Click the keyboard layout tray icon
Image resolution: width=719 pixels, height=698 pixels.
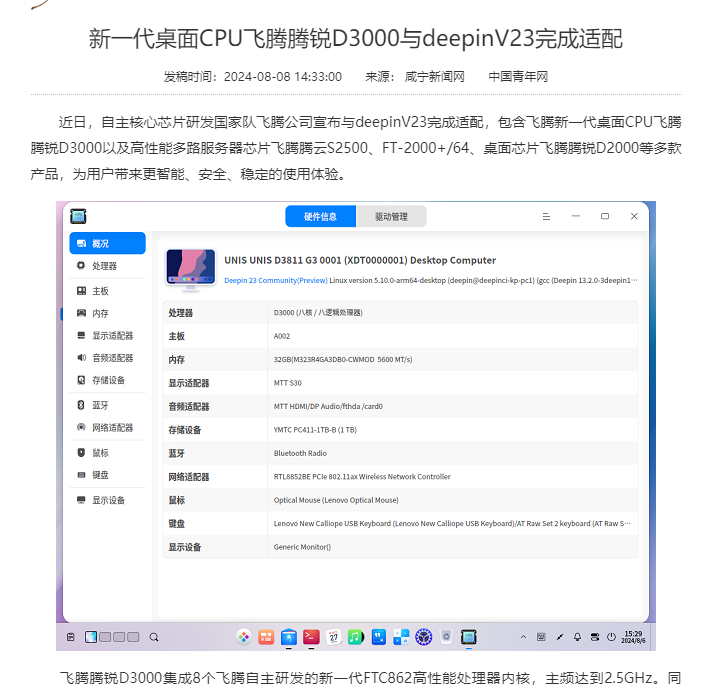point(541,637)
